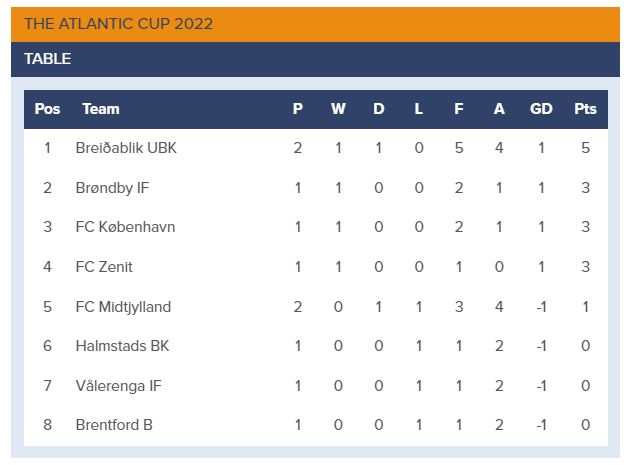
Task: Click the F (goals for) column header
Action: (x=459, y=109)
